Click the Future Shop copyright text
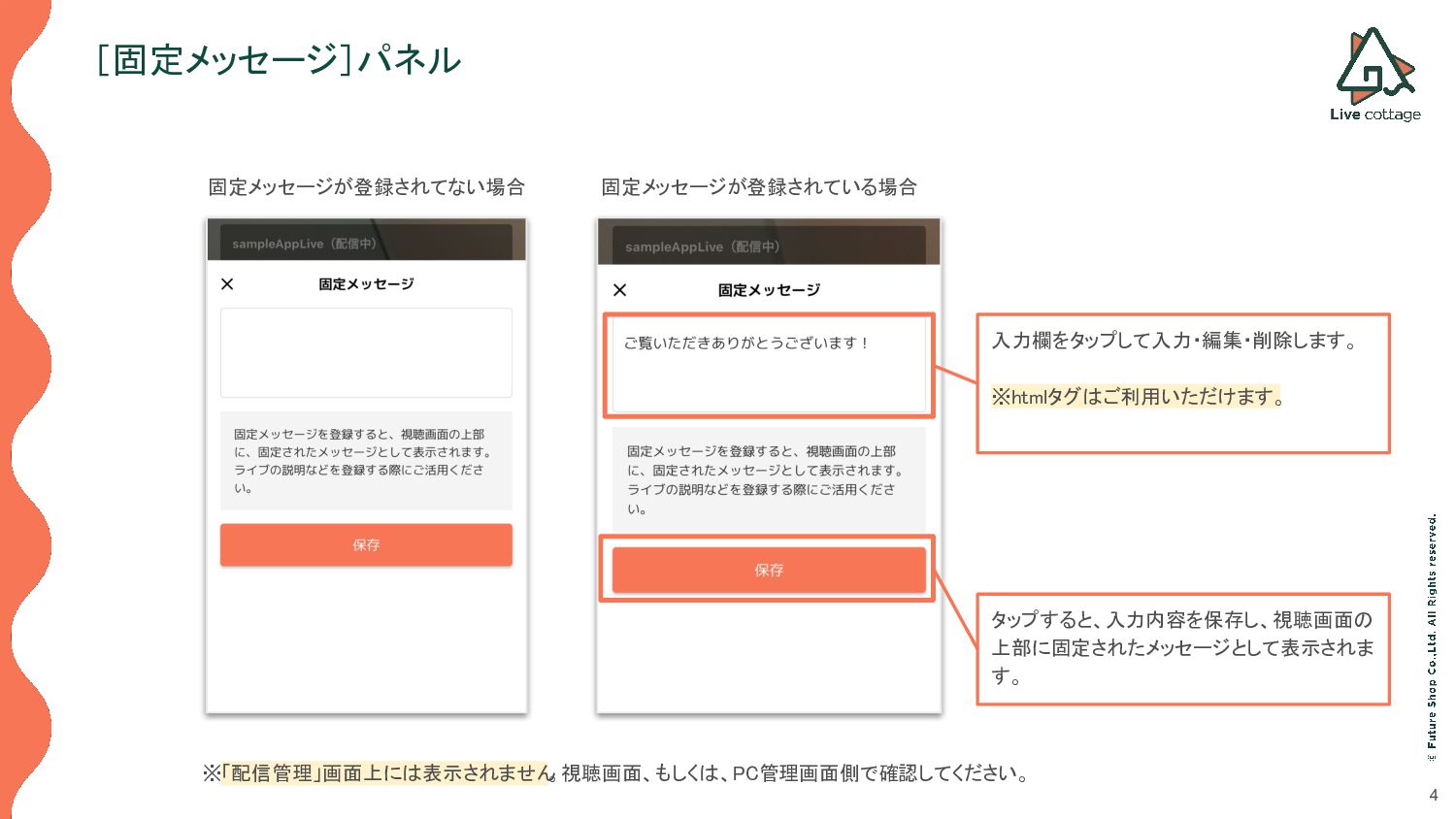1456x819 pixels. pos(1433,638)
